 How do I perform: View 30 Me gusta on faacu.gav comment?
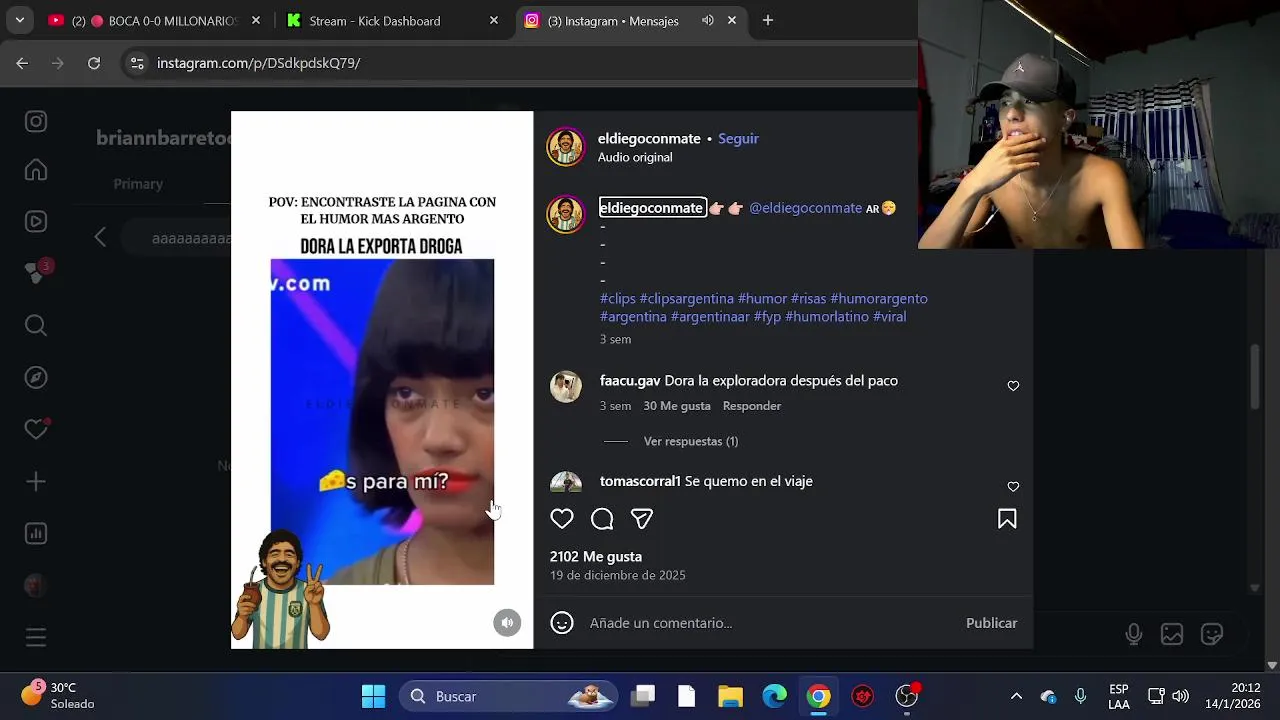pos(677,406)
